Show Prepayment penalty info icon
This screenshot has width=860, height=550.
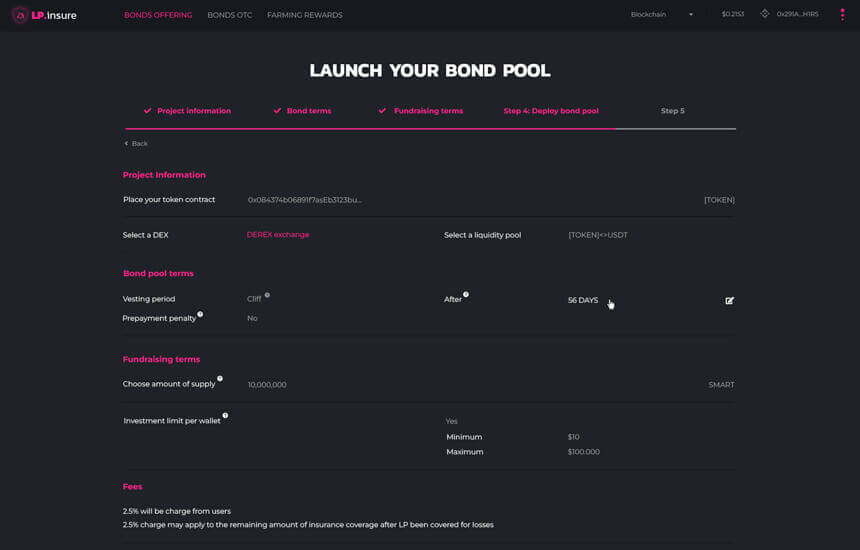pos(200,314)
